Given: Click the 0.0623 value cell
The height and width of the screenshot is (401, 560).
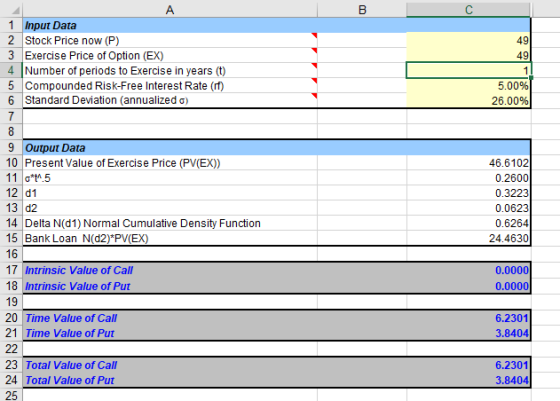Looking at the screenshot, I should point(469,208).
